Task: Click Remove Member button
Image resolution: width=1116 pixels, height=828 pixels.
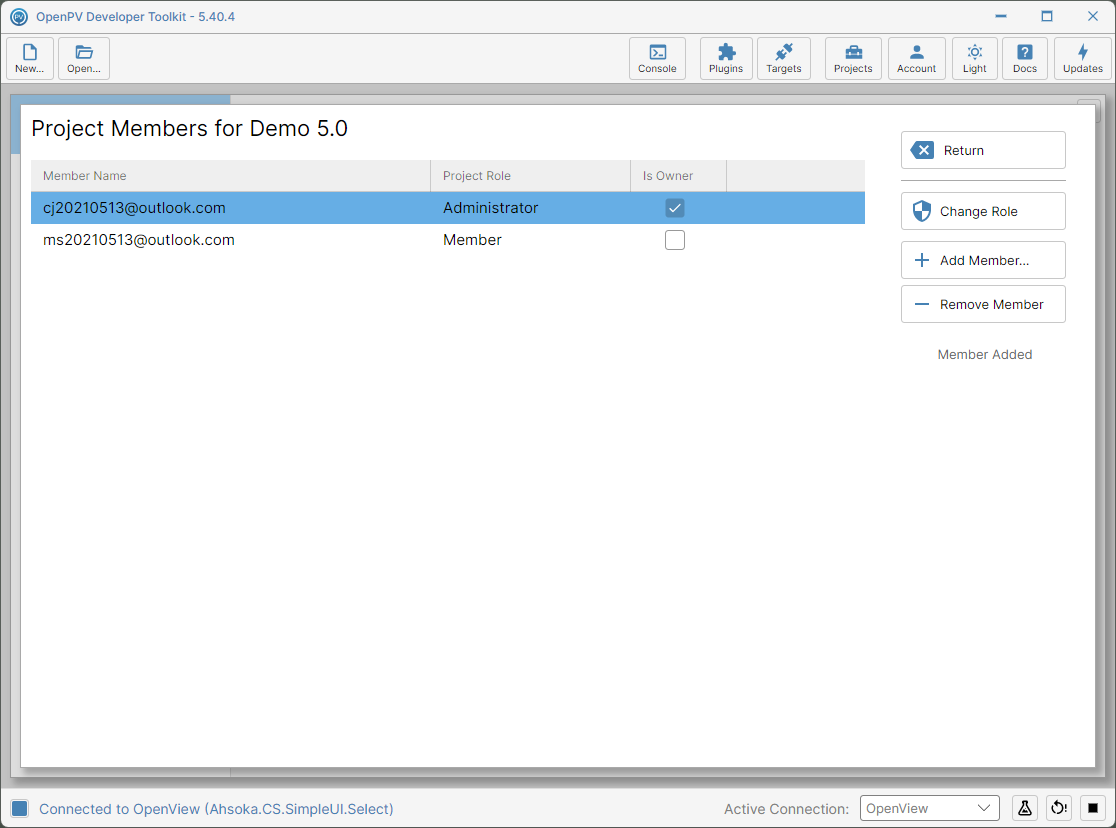Action: (x=983, y=305)
